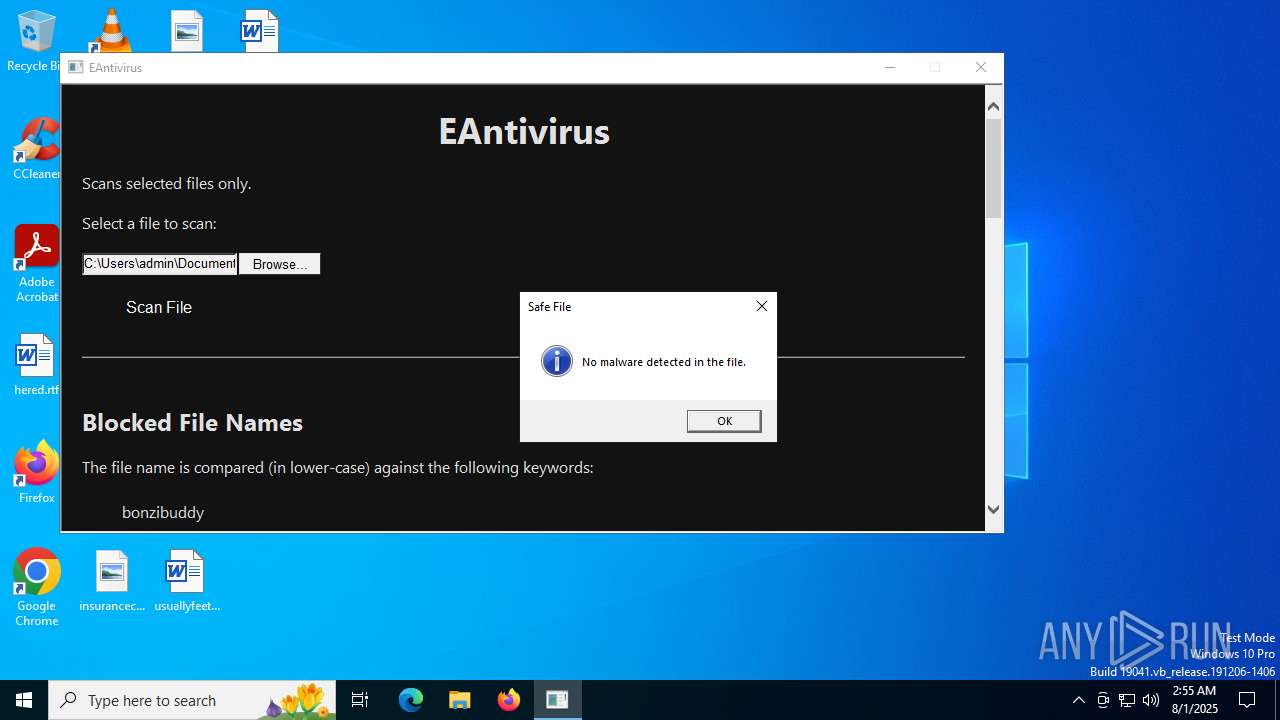The height and width of the screenshot is (720, 1280).
Task: Show hidden system tray icons
Action: (x=1078, y=700)
